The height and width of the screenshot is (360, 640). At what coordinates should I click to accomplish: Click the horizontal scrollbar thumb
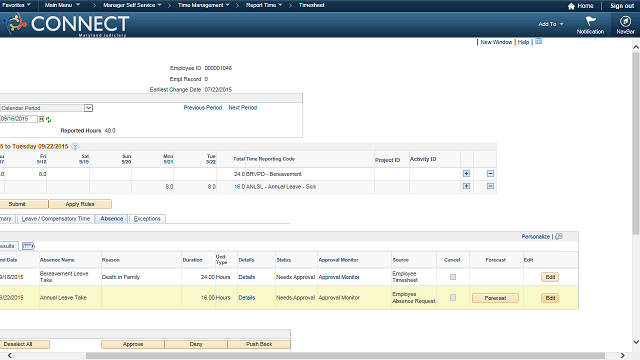click(345, 356)
